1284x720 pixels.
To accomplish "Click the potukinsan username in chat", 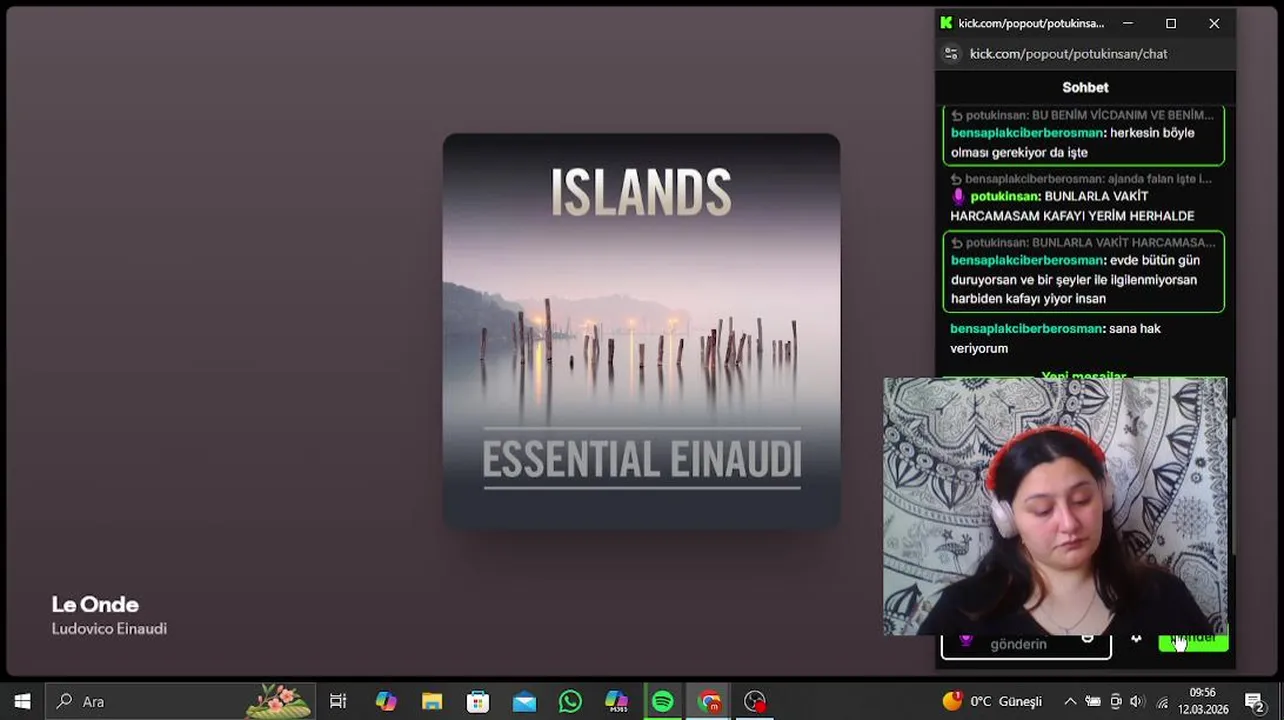I will [1005, 196].
